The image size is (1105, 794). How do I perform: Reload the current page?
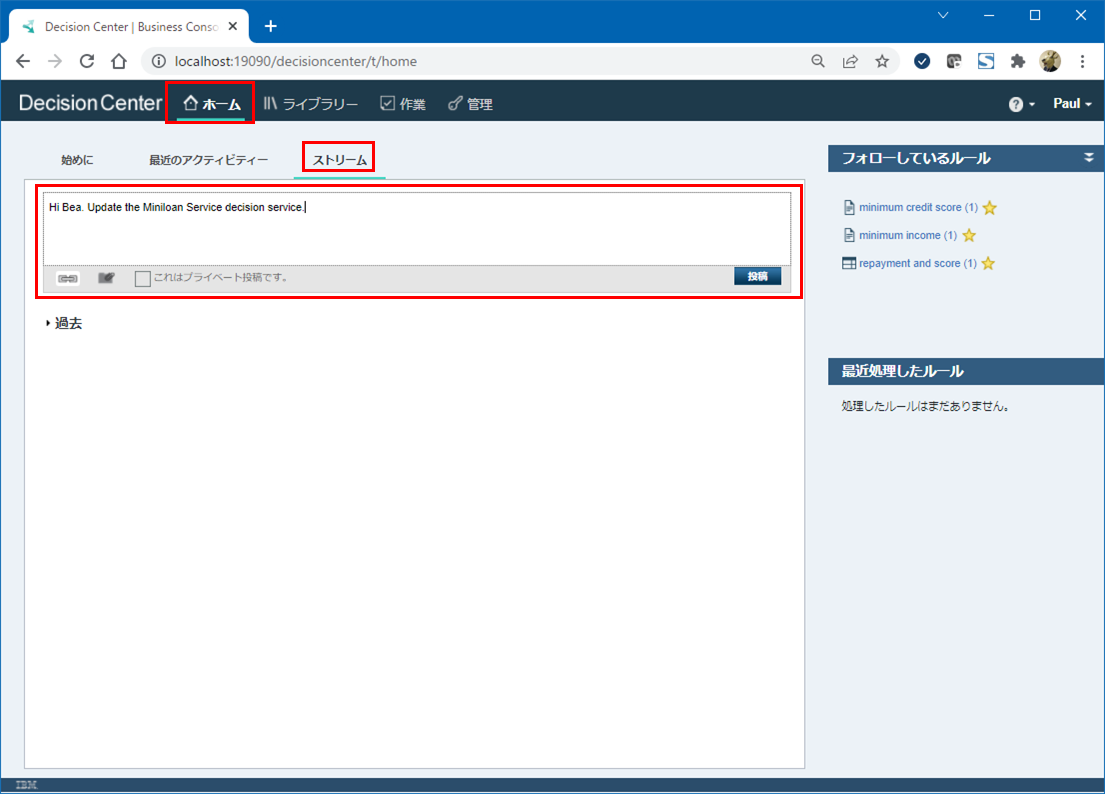[87, 61]
